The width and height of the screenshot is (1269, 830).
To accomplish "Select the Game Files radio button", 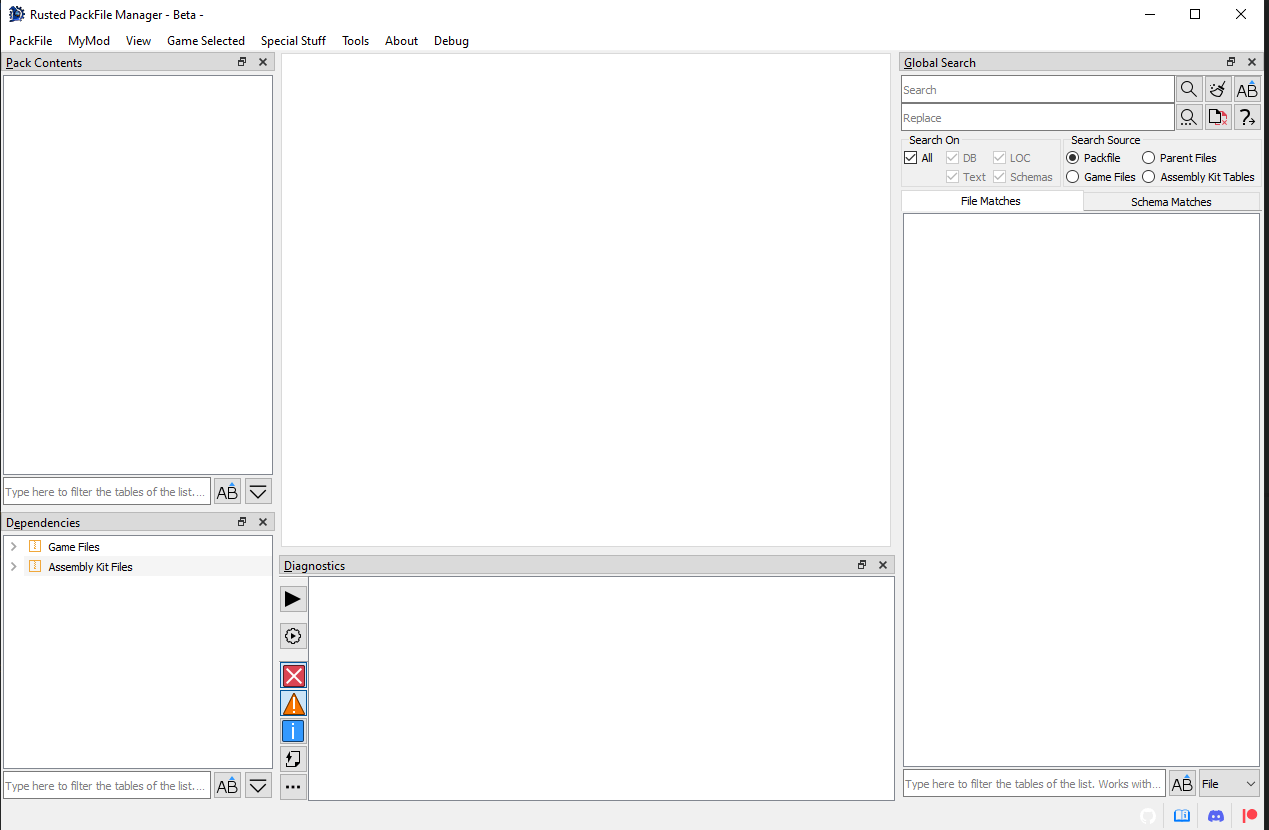I will (1074, 177).
